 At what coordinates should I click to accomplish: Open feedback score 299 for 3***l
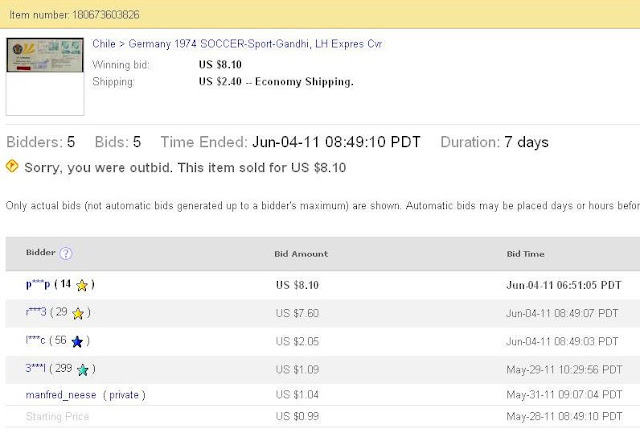pos(65,370)
